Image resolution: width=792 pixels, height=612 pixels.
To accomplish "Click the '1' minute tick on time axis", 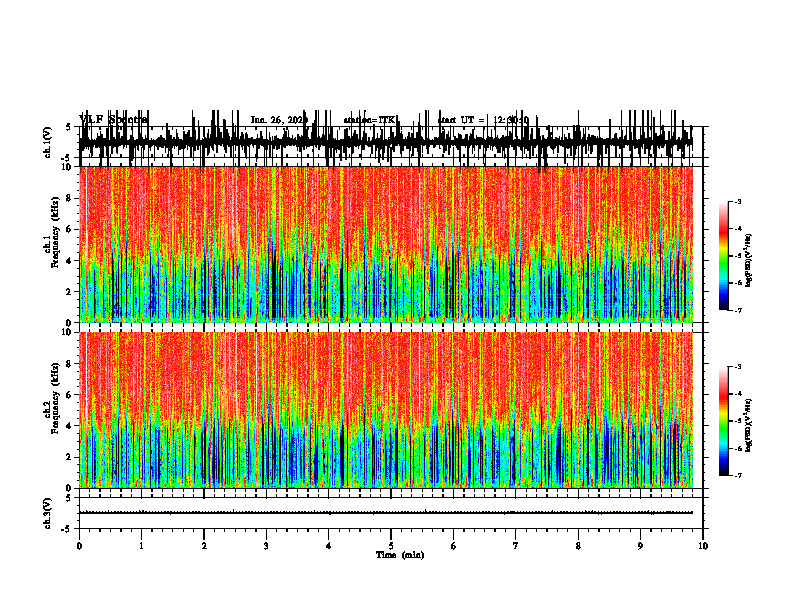I will pos(141,546).
